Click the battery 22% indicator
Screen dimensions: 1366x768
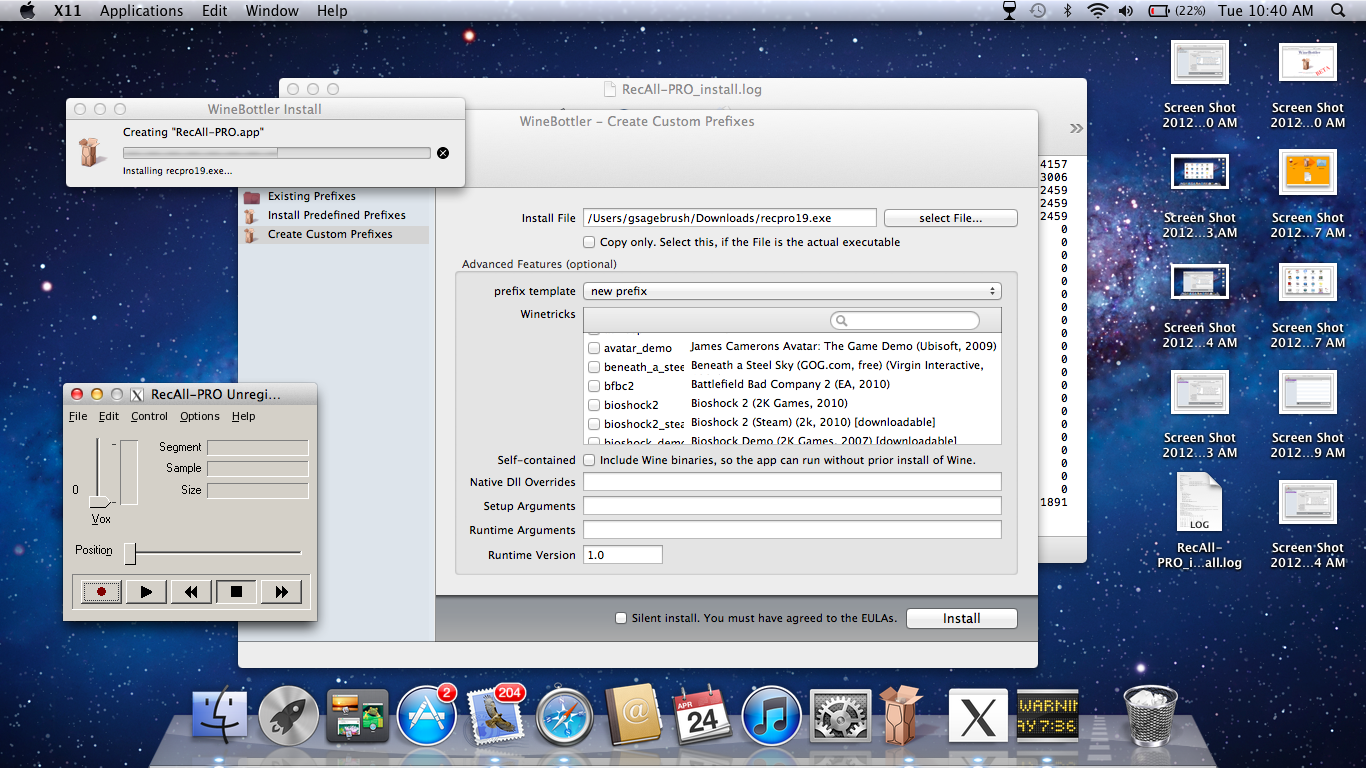pos(1176,11)
